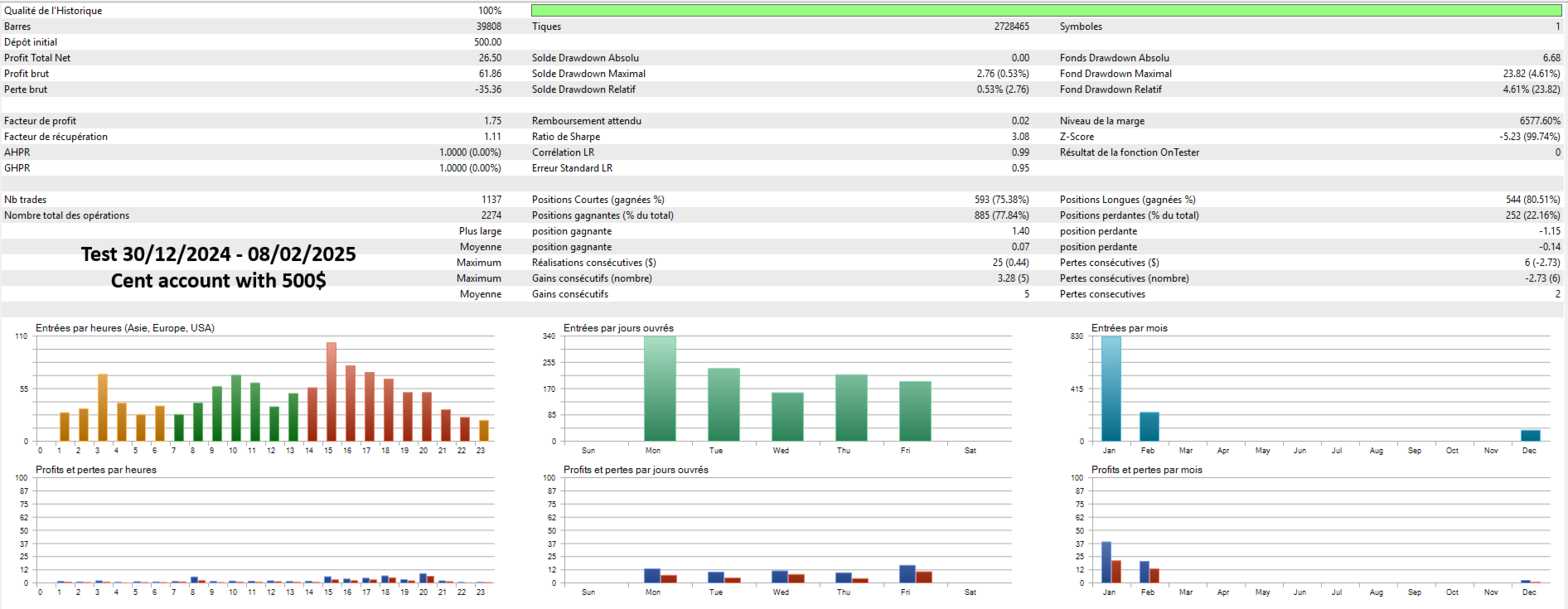Screen dimensions: 1568x609
Task: Click the 'Perte brut' value -35.36
Action: coord(488,89)
